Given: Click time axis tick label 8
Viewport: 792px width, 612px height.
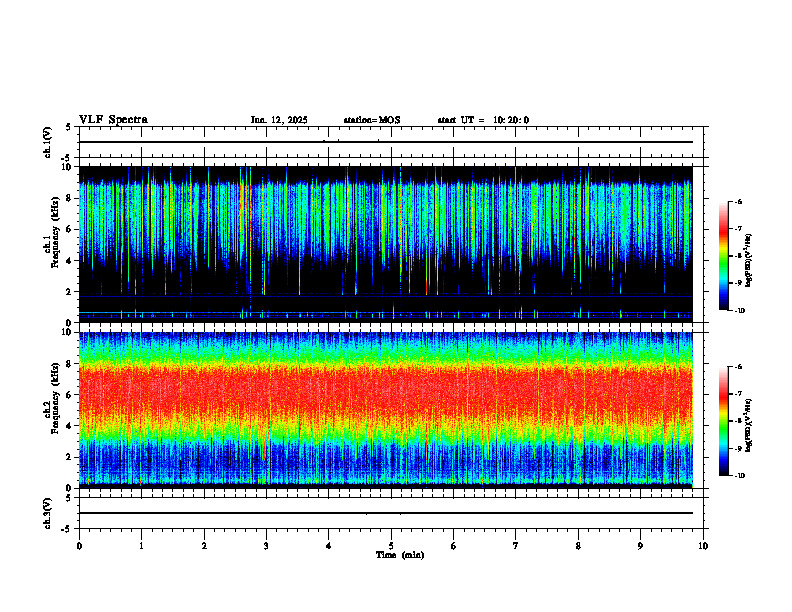Looking at the screenshot, I should point(578,546).
